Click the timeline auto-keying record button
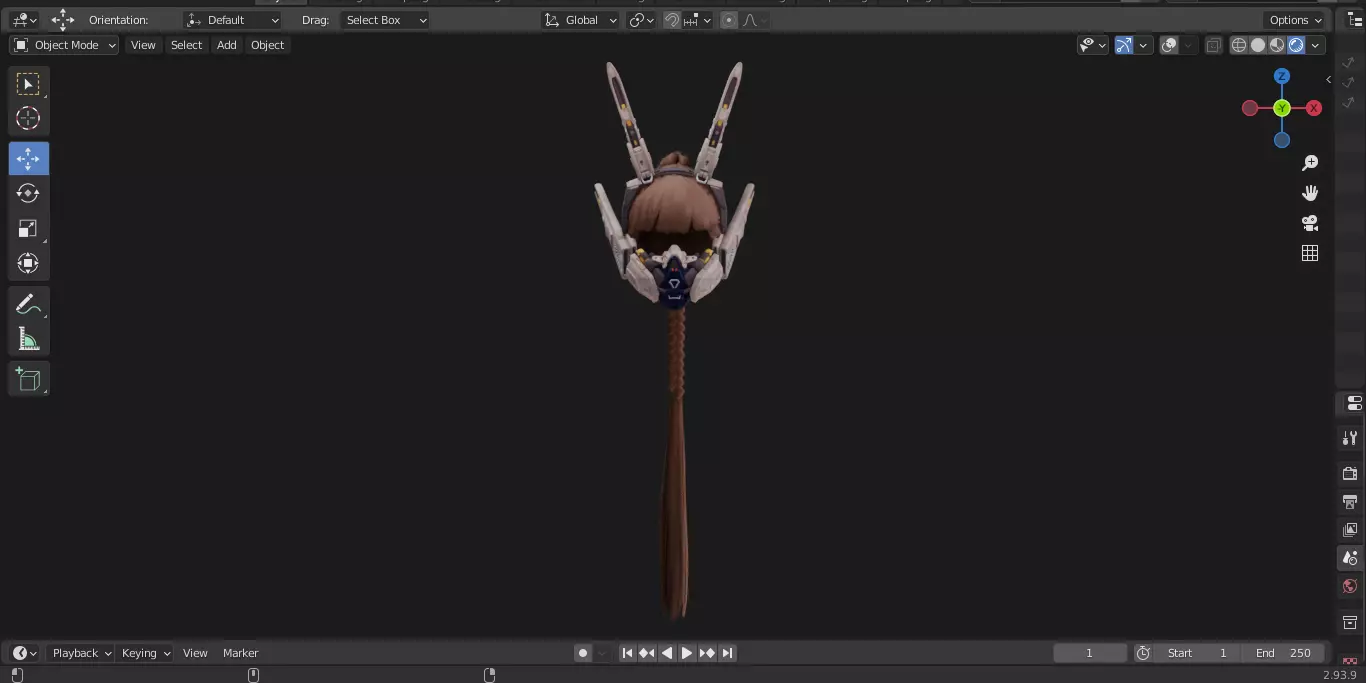This screenshot has height=683, width=1366. click(x=583, y=653)
